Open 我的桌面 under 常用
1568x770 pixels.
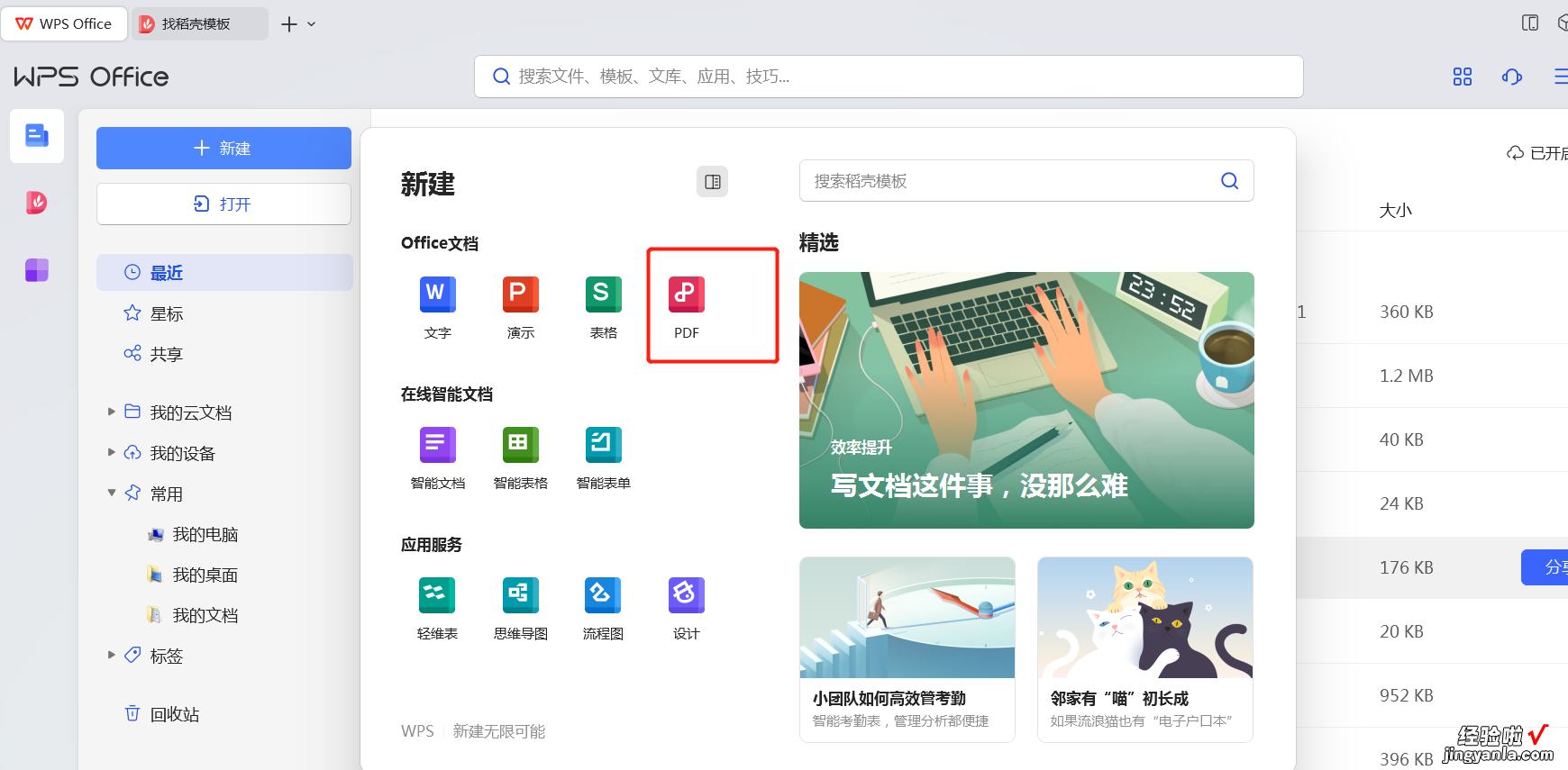point(193,575)
